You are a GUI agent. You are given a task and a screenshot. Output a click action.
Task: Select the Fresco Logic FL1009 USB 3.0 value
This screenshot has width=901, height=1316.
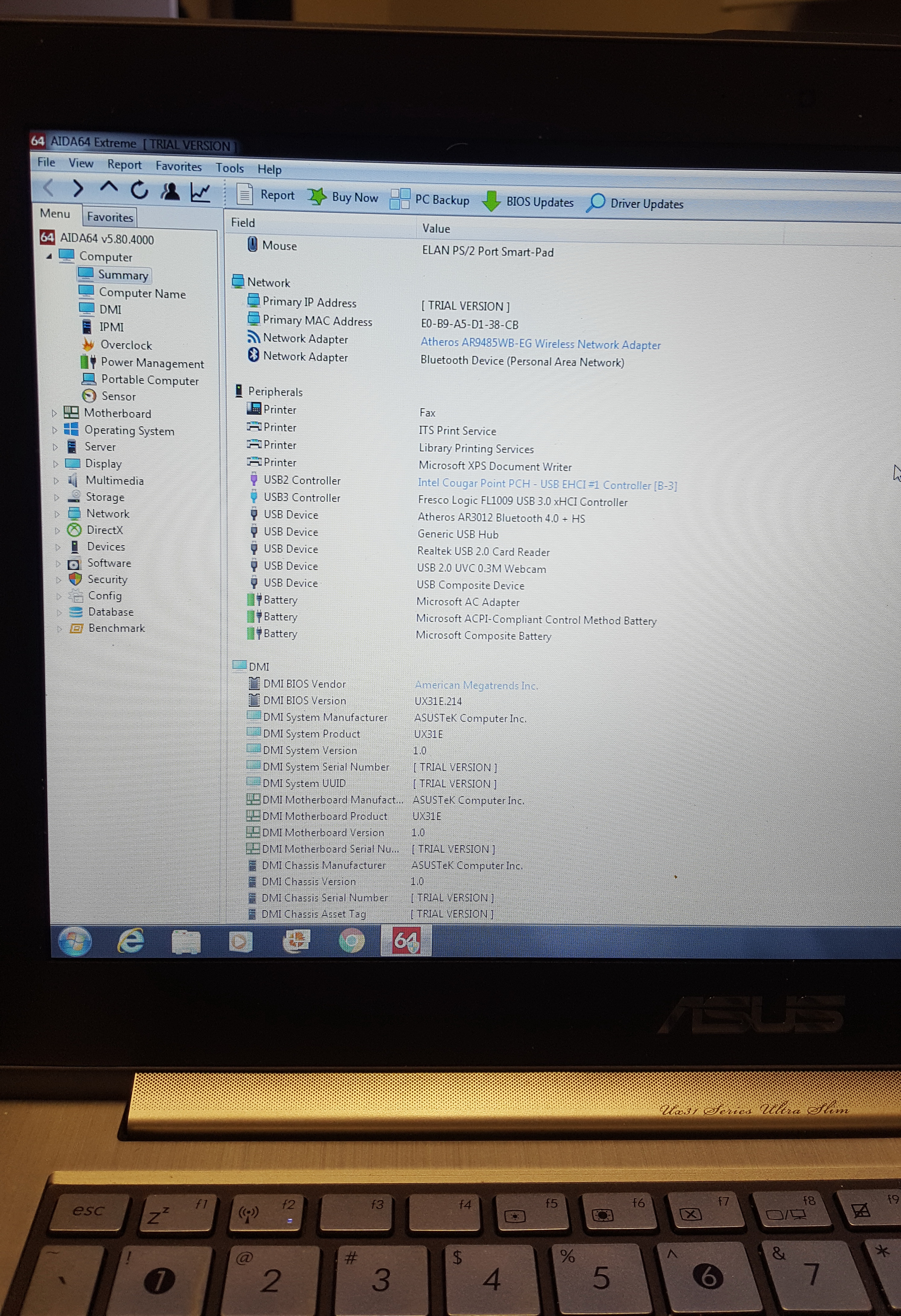tap(523, 501)
